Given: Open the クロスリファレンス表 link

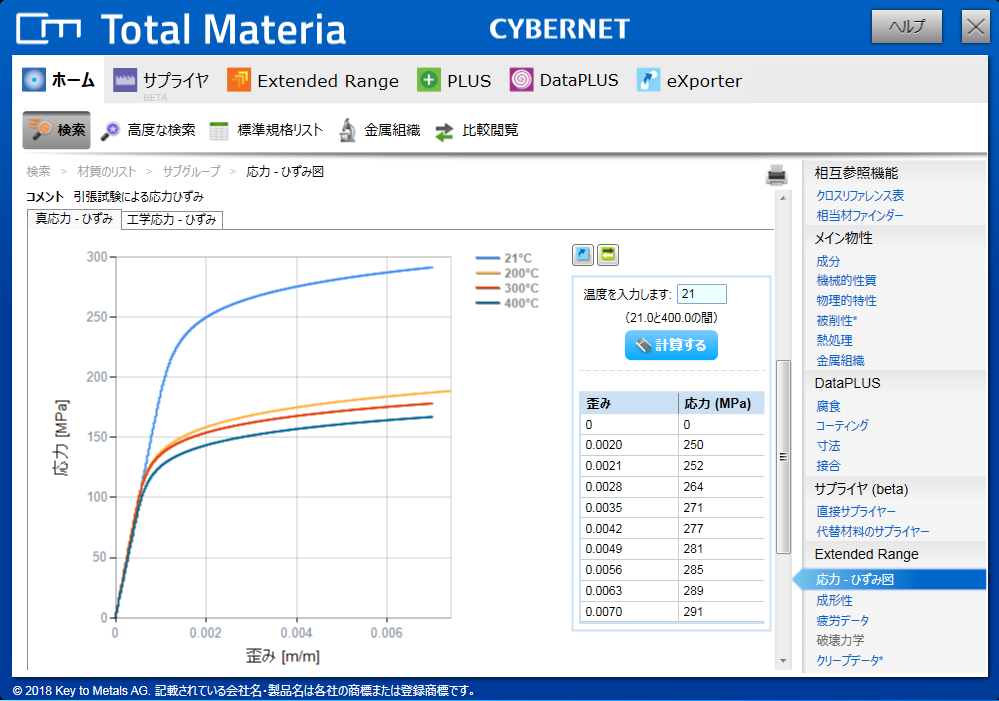Looking at the screenshot, I should pos(860,196).
